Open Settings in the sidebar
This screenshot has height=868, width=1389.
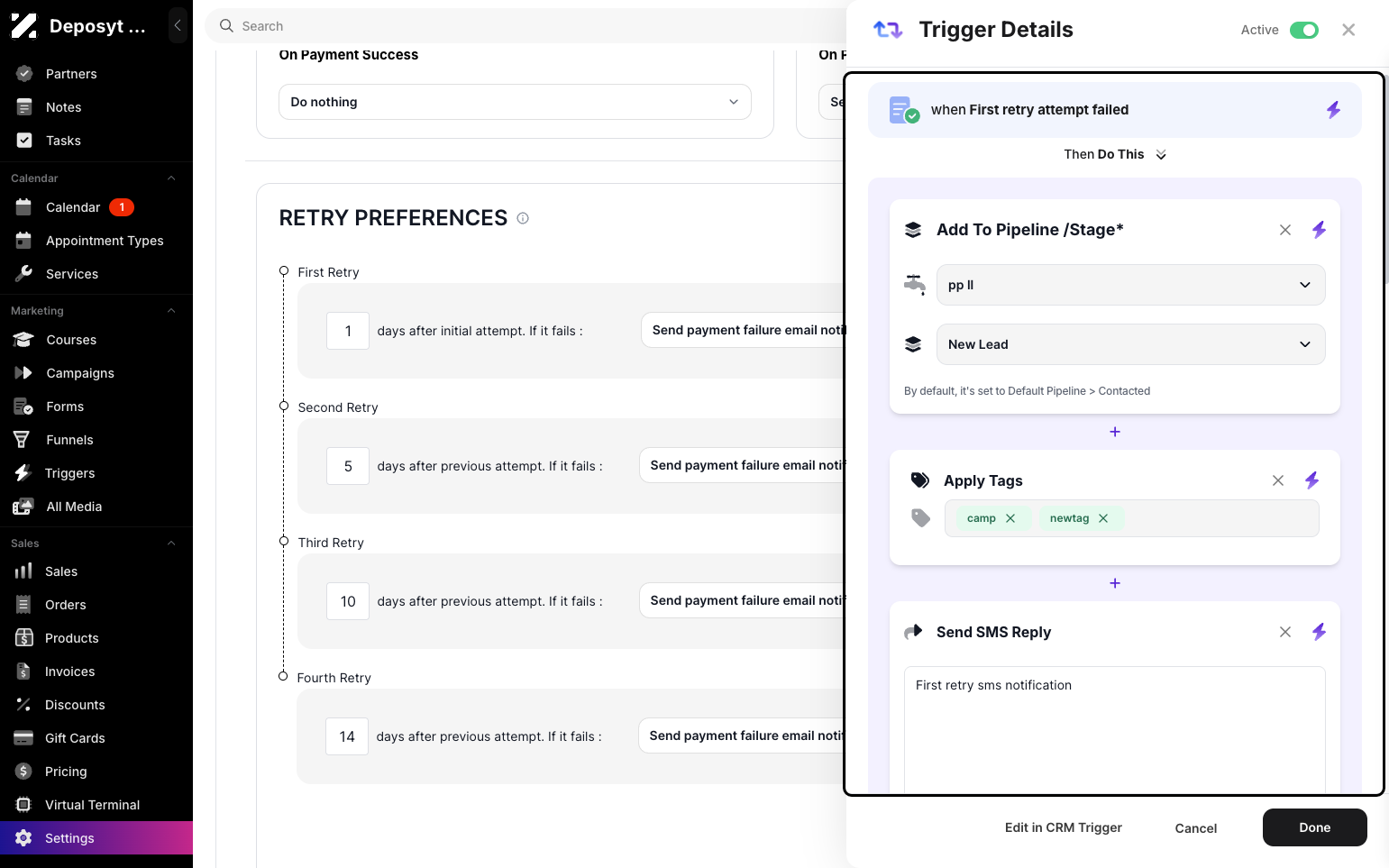(x=96, y=838)
